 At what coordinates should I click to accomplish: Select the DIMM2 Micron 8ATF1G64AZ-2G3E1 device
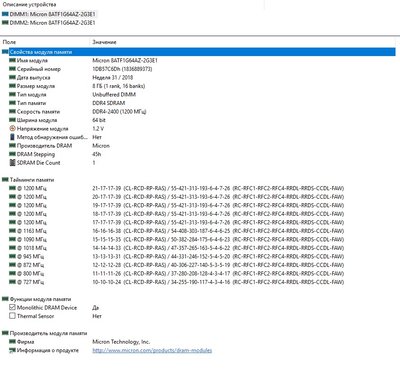[x=52, y=23]
